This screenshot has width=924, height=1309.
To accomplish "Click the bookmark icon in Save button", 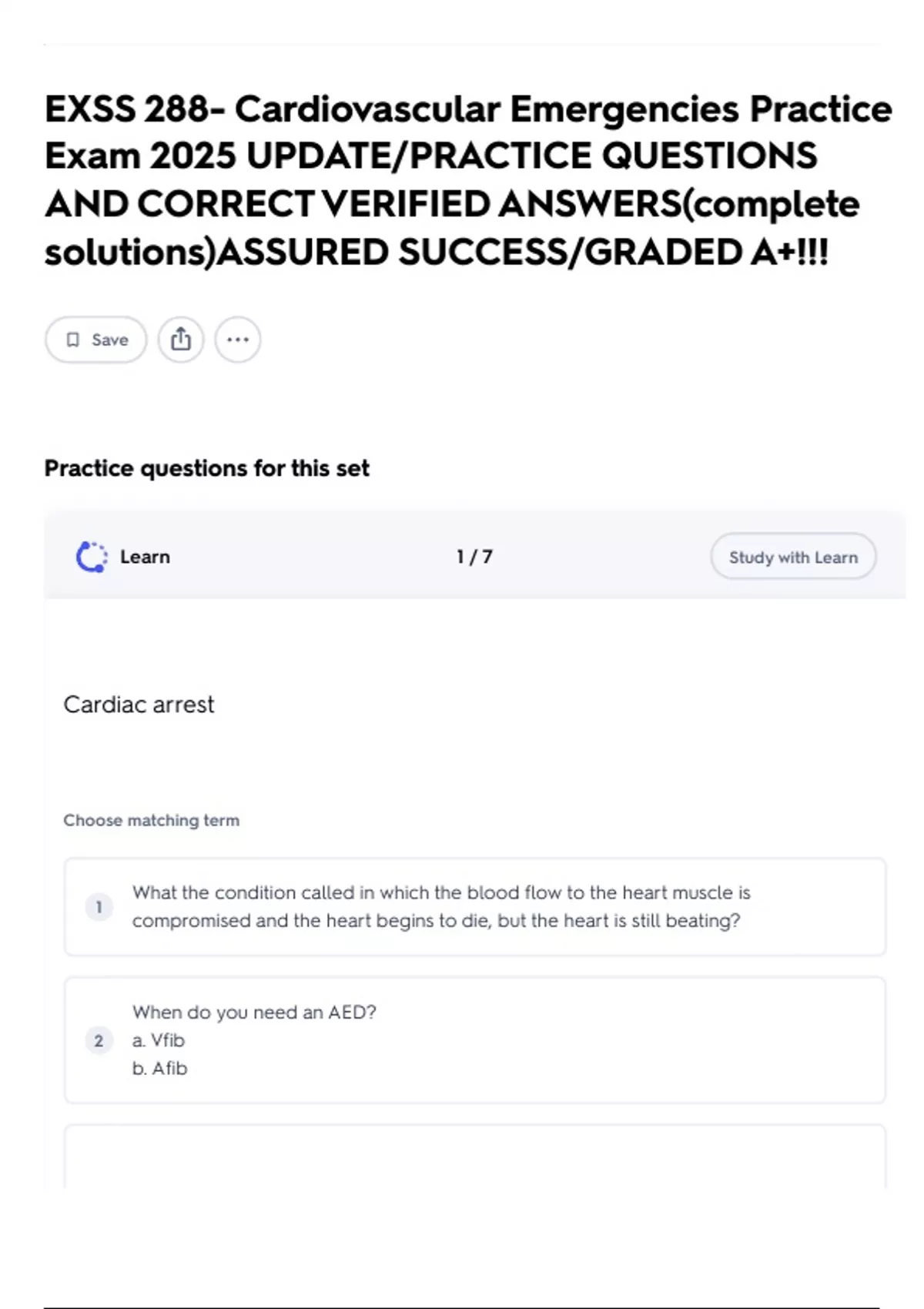I will pyautogui.click(x=73, y=340).
